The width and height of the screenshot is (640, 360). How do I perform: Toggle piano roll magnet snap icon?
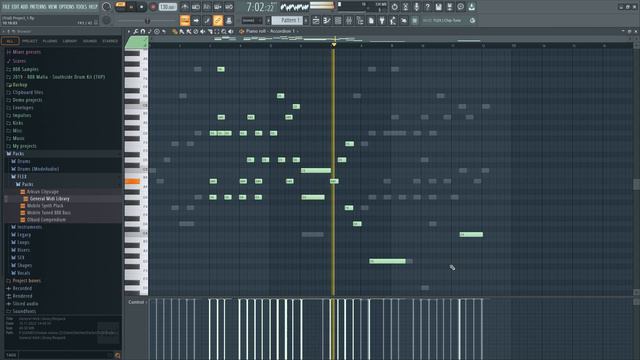(142, 31)
